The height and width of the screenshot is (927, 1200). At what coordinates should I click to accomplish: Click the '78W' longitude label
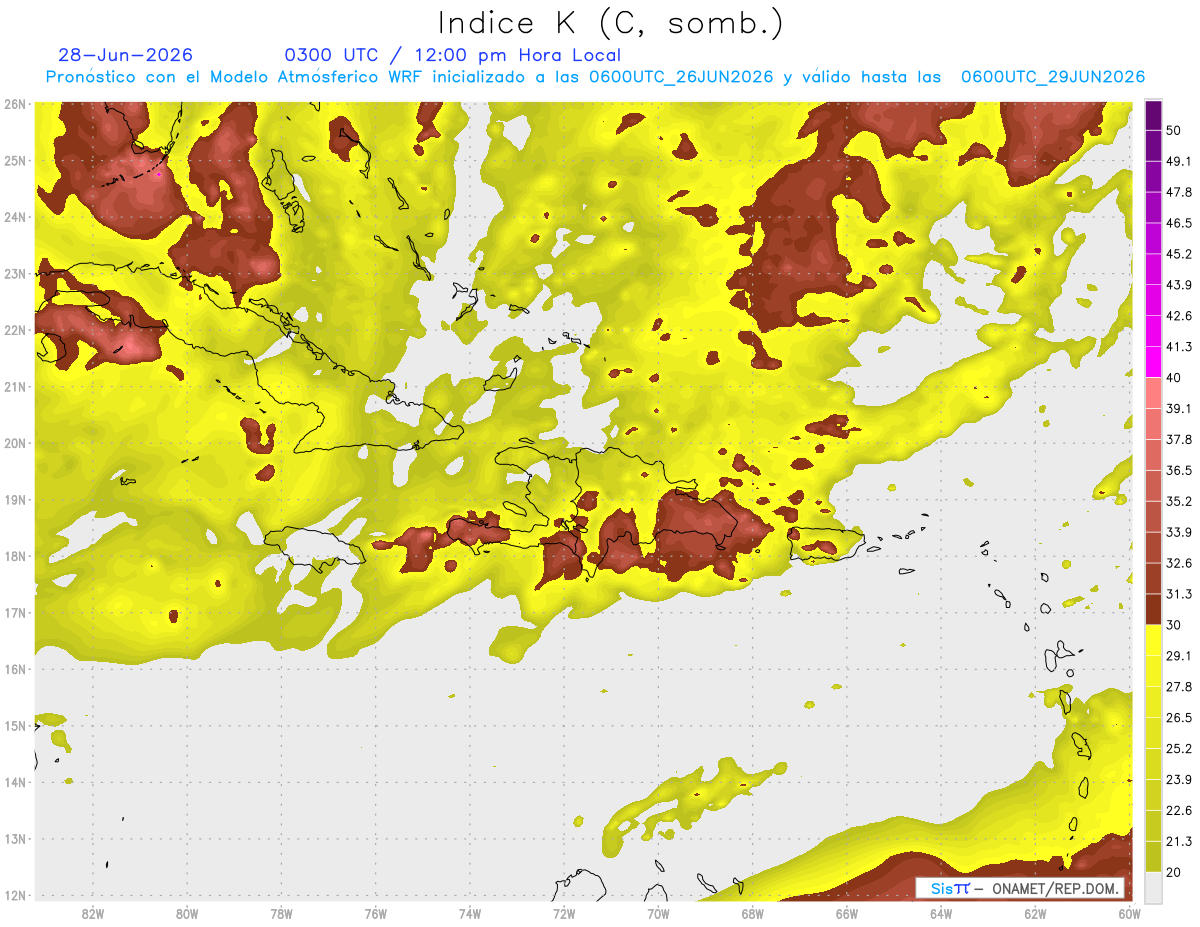[281, 914]
